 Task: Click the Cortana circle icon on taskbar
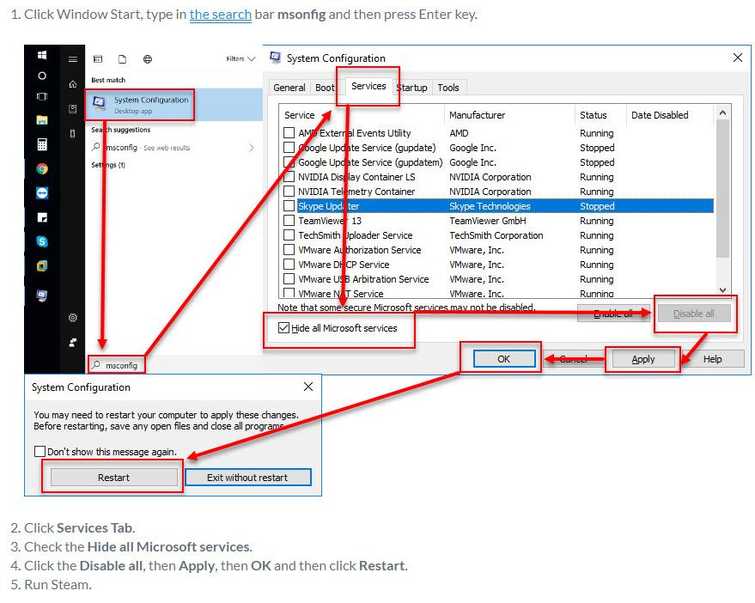tap(42, 76)
